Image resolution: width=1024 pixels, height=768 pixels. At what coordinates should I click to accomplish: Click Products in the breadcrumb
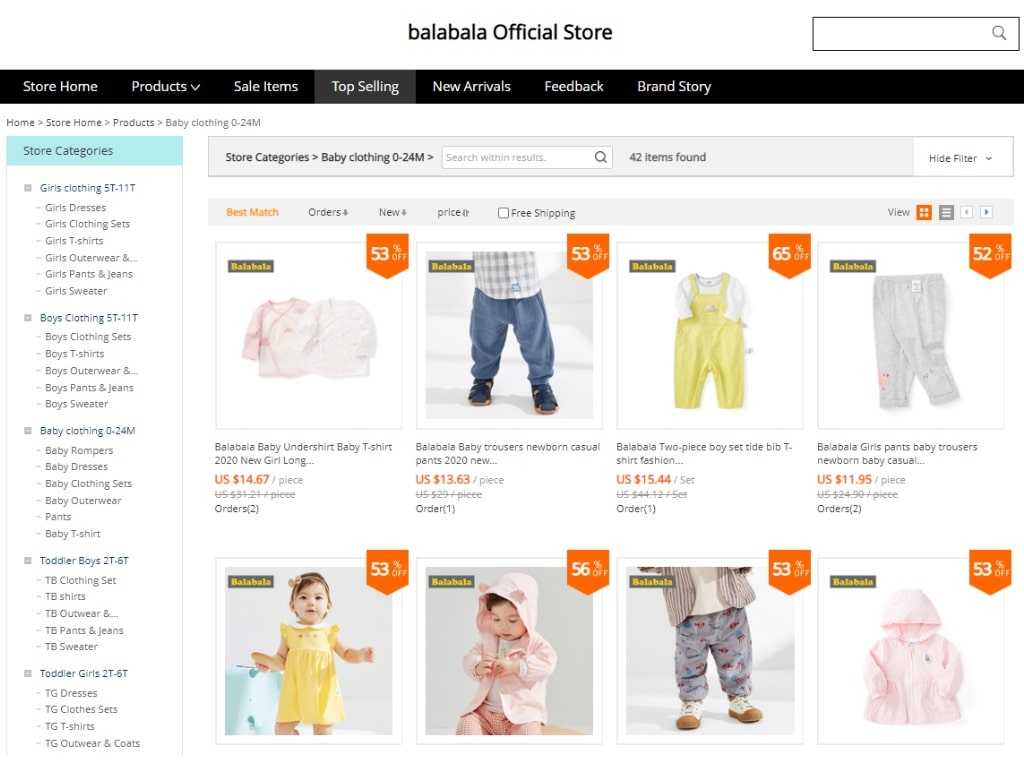pyautogui.click(x=133, y=123)
